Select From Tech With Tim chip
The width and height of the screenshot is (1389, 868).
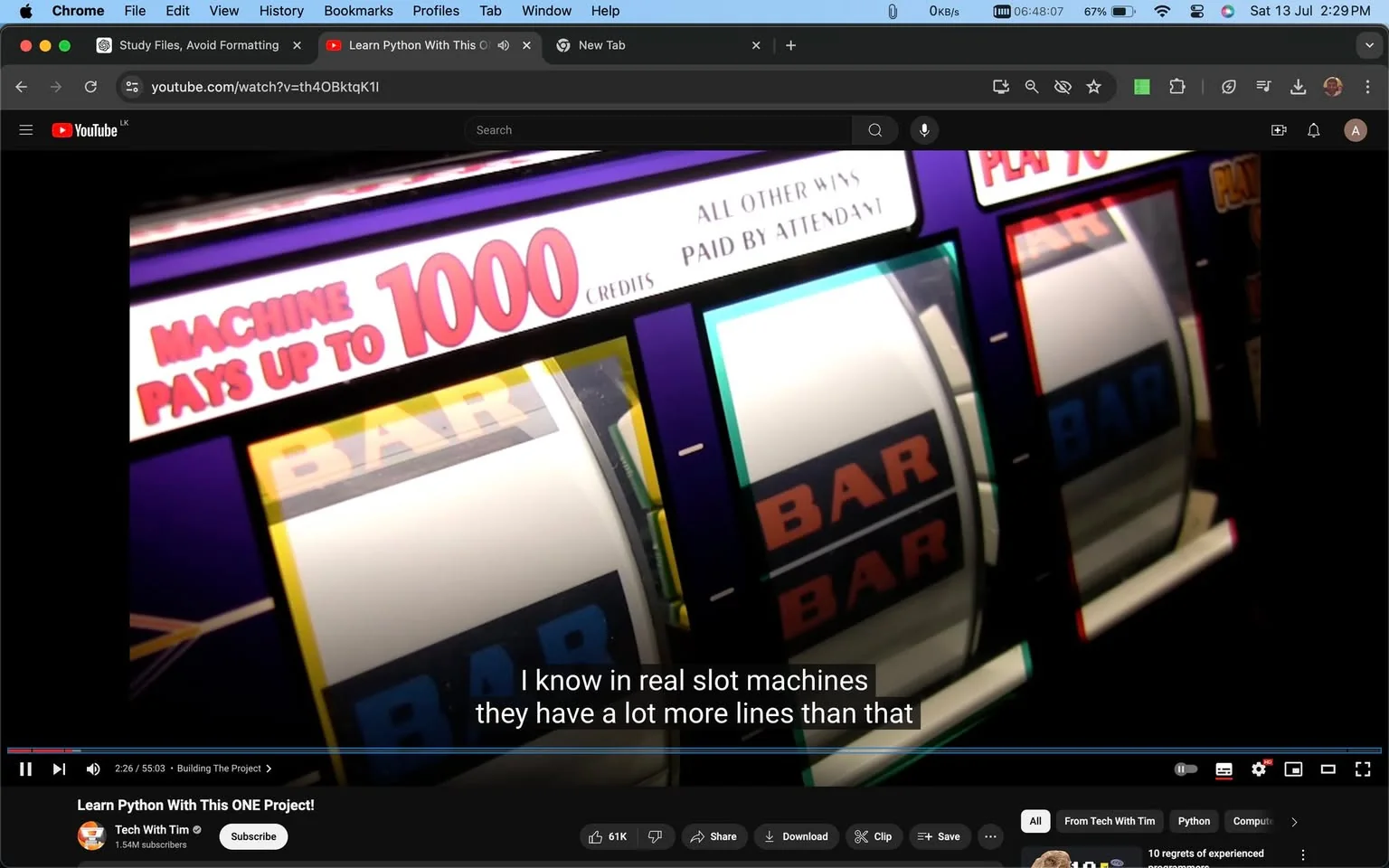[1110, 821]
